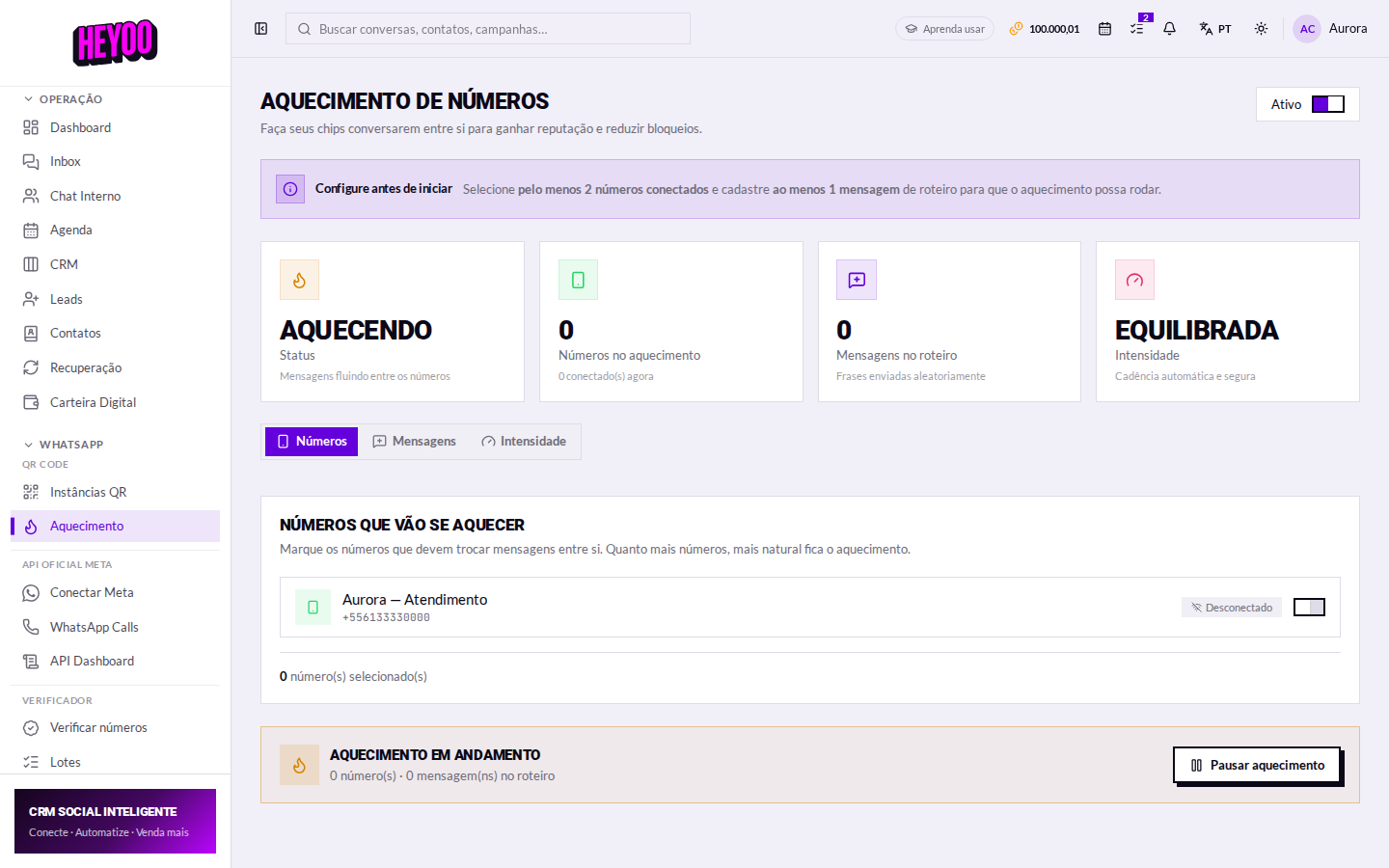Open Verificar números
Image resolution: width=1389 pixels, height=868 pixels.
[115, 727]
